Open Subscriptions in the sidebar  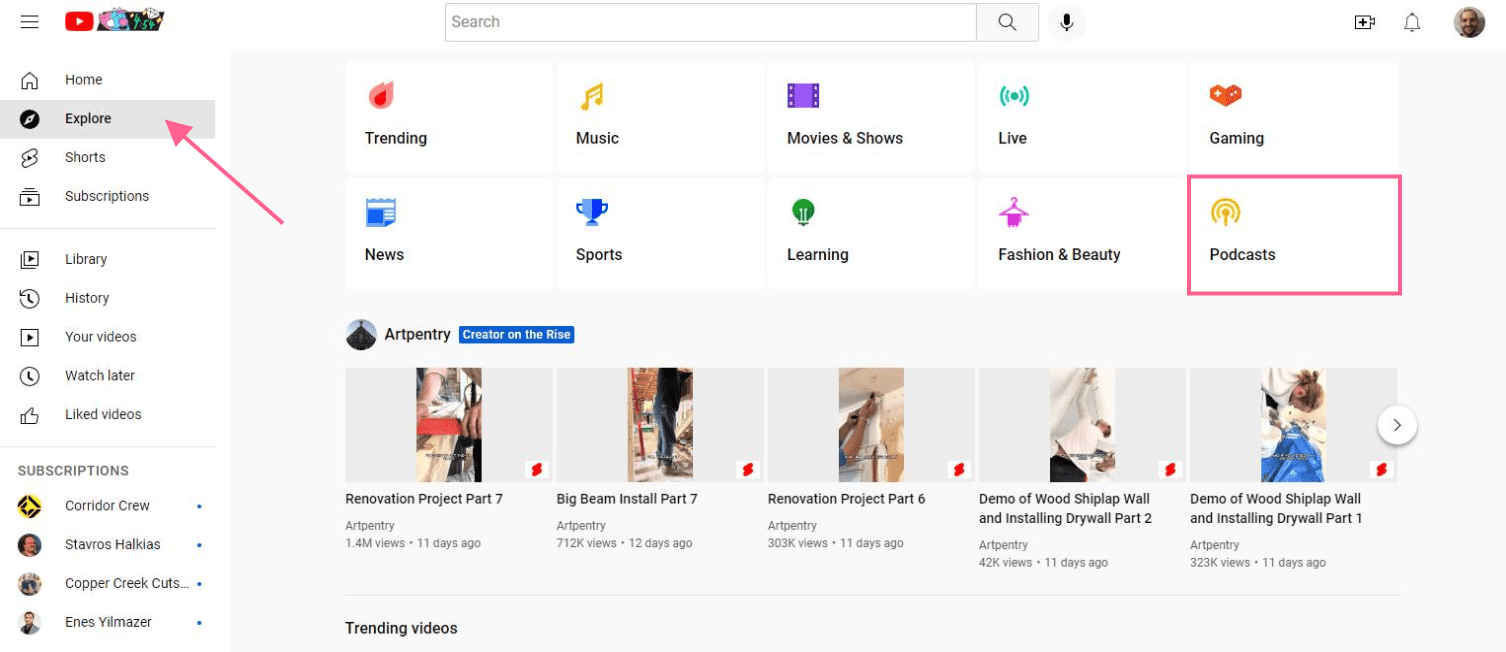(107, 197)
